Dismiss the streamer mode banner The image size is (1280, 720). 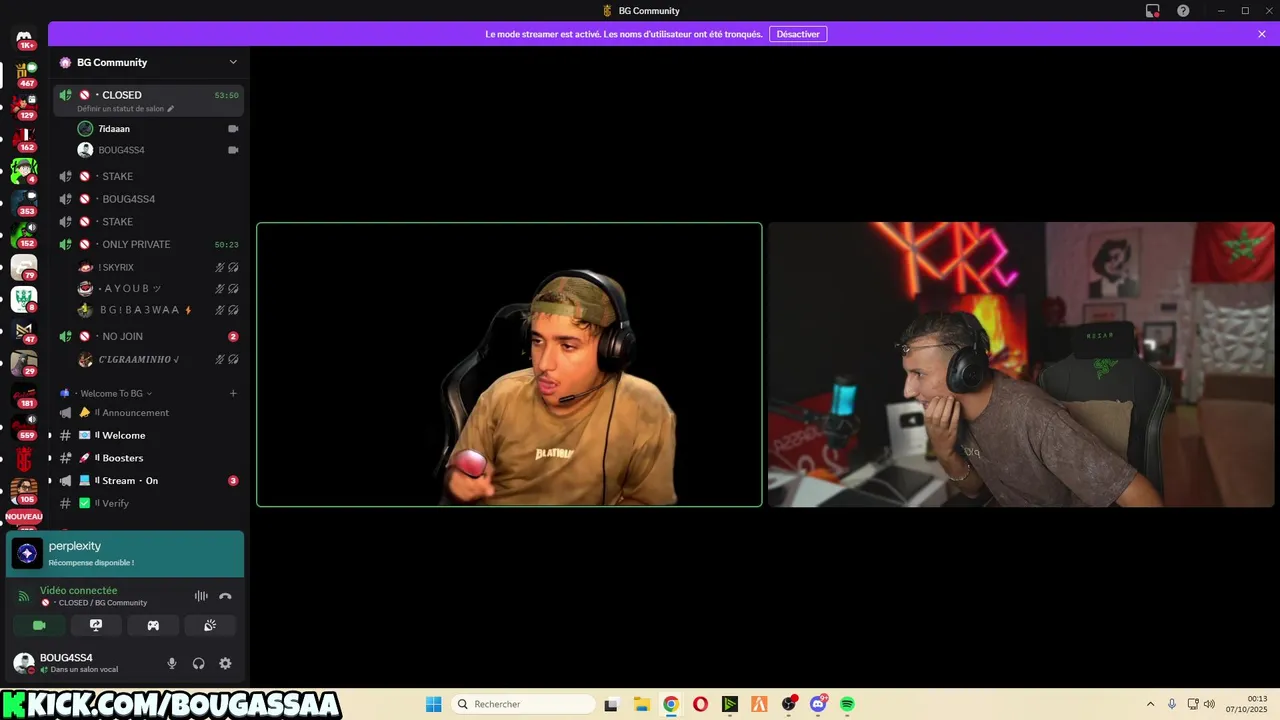(1262, 34)
